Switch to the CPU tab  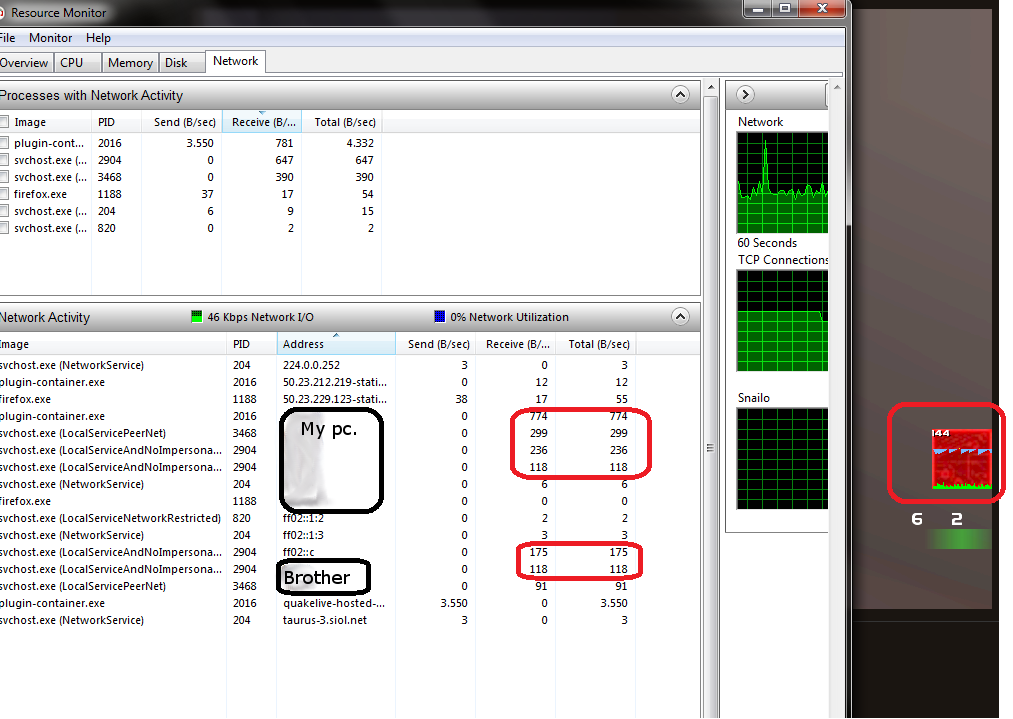72,62
